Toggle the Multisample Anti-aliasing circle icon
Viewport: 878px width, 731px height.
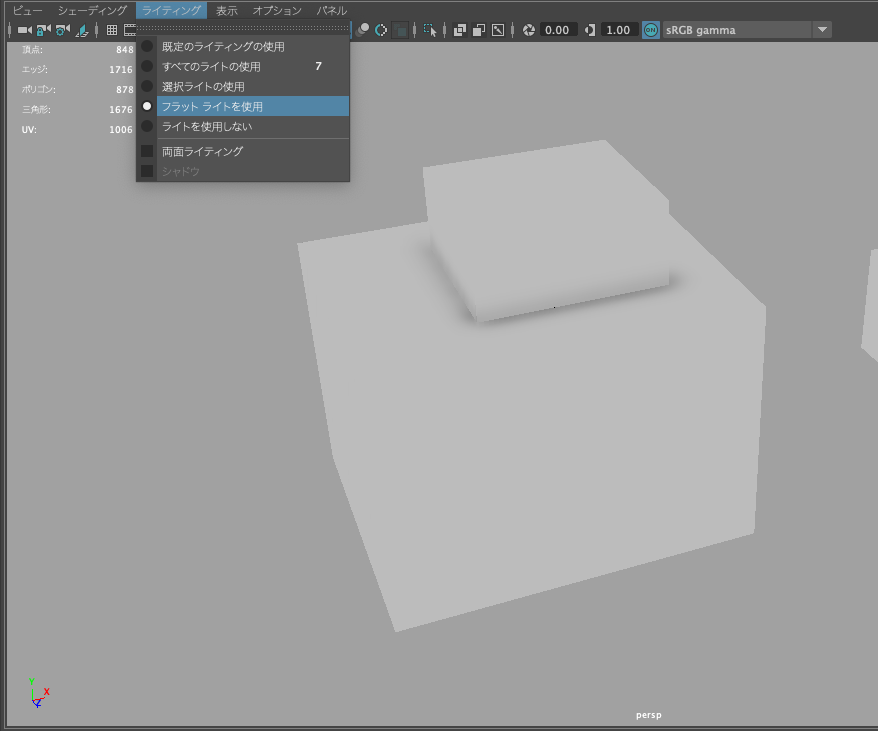(x=381, y=30)
